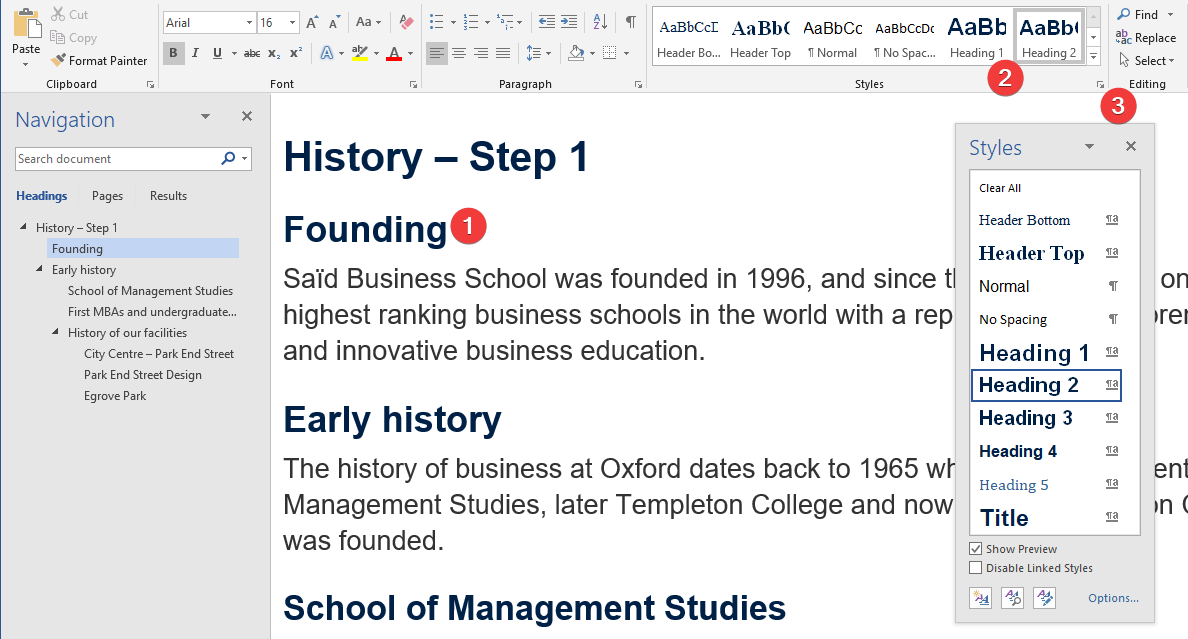Click the search magnifier in Navigation pane
Screen dimensions: 1188x639
coord(227,158)
